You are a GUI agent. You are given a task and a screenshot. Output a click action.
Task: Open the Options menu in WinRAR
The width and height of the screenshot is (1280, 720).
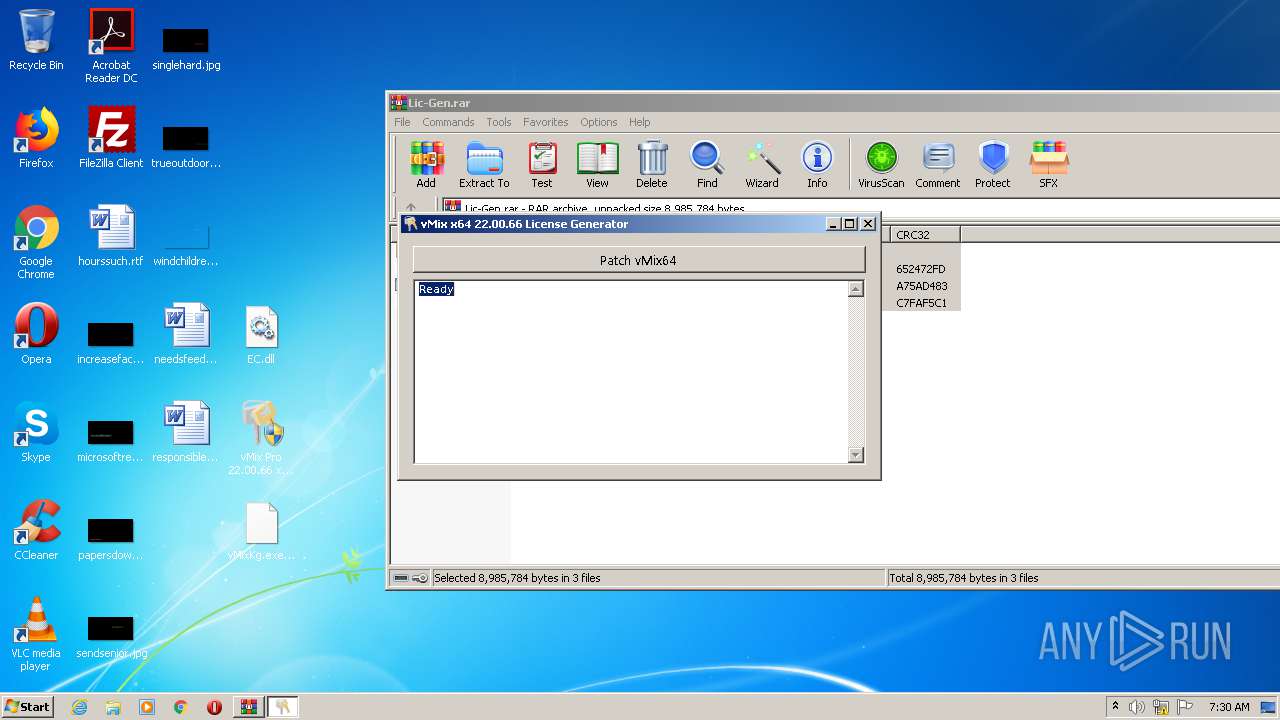(x=598, y=122)
